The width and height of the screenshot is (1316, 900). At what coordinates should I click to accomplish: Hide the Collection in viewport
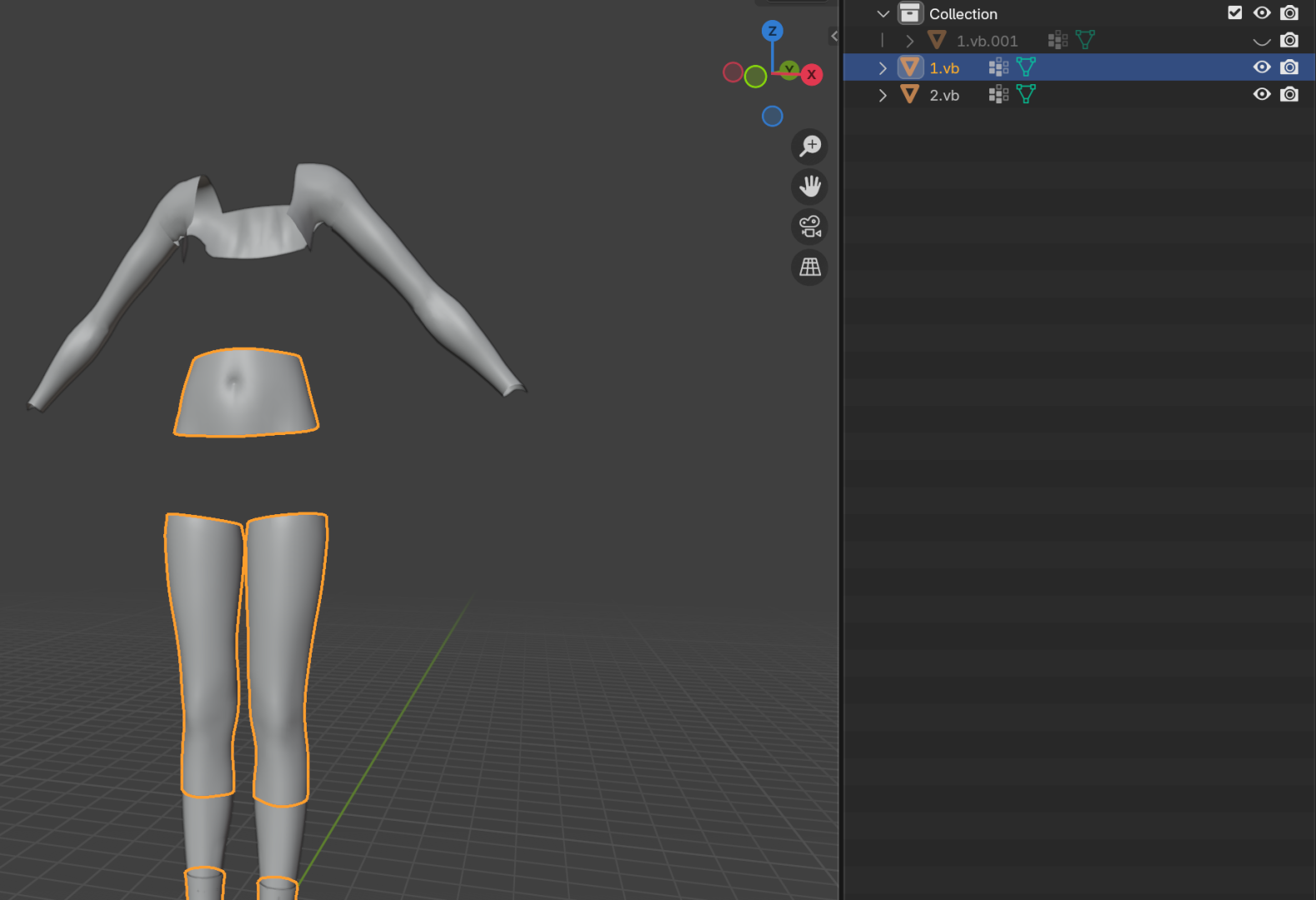(1262, 12)
